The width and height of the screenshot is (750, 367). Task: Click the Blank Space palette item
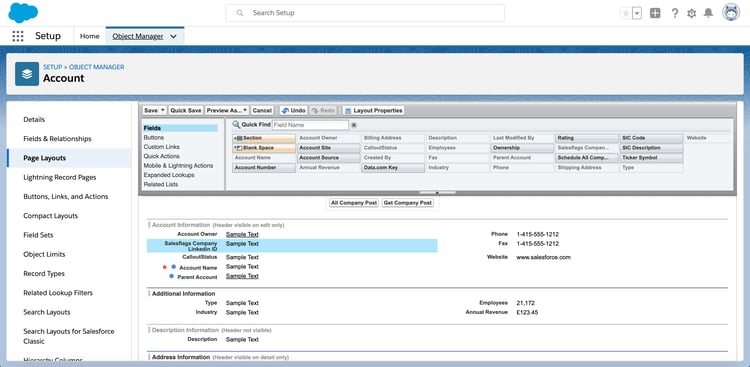(264, 148)
